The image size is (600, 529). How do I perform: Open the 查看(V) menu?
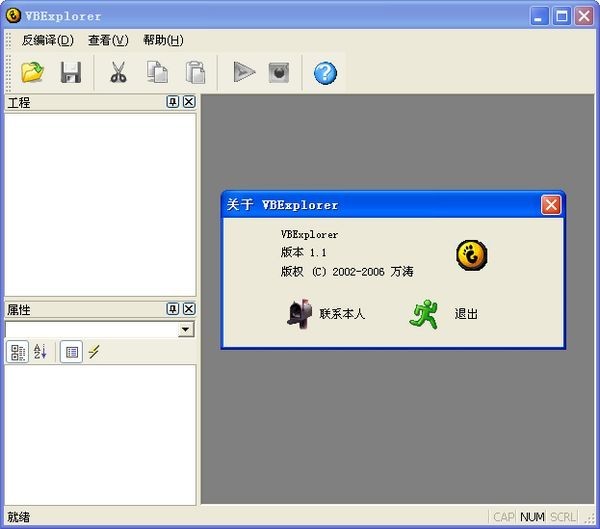pyautogui.click(x=108, y=40)
